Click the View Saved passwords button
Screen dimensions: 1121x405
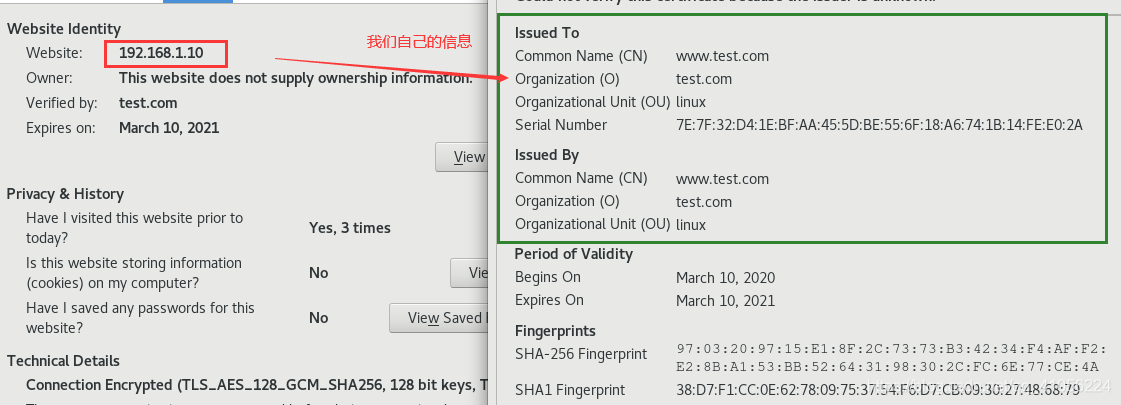[x=439, y=318]
